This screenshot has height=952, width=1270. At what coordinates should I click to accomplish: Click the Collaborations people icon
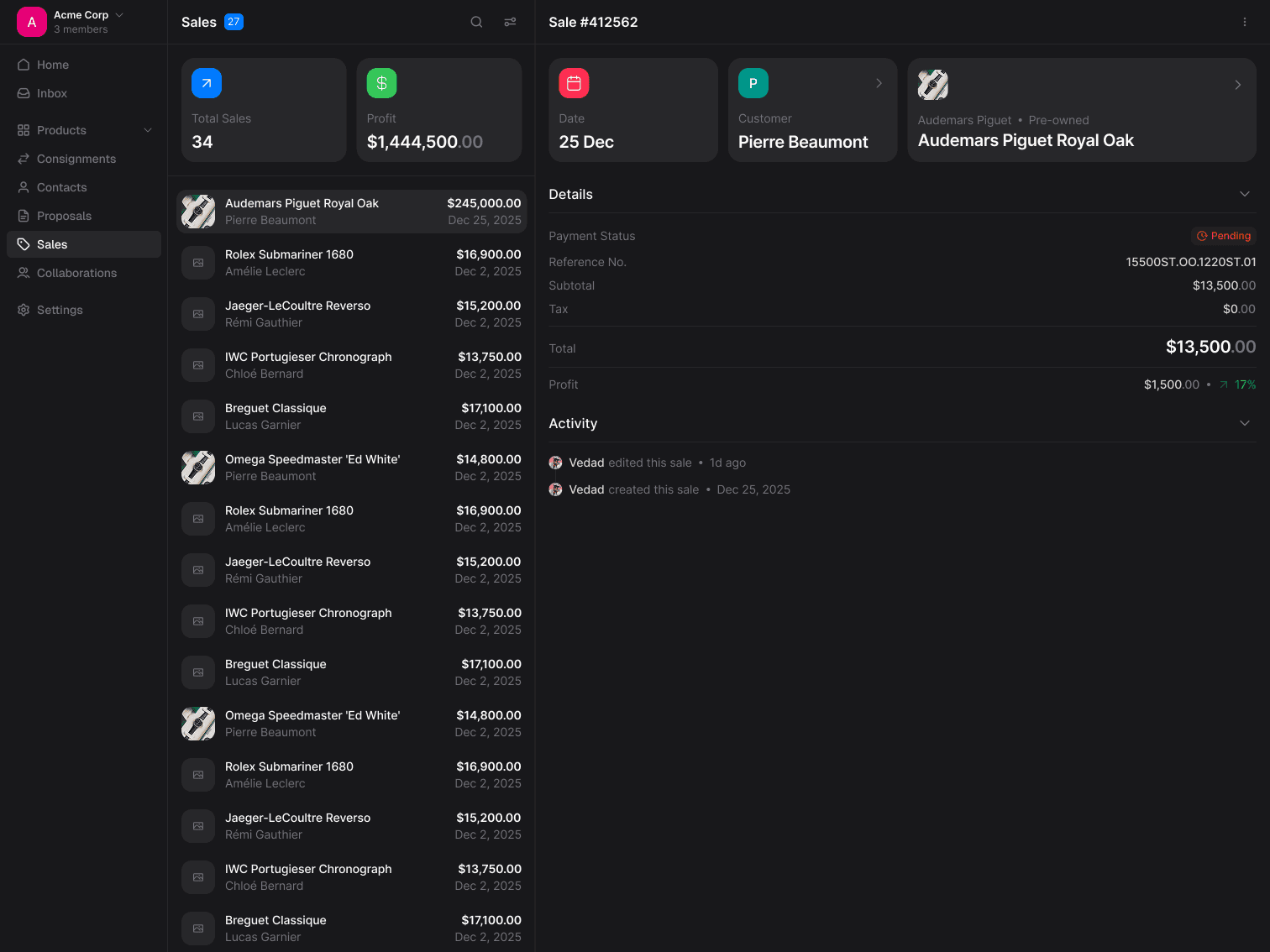click(x=24, y=273)
